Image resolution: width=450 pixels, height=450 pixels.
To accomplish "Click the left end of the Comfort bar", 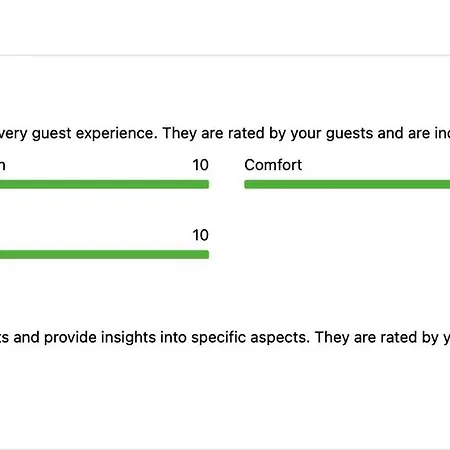I will point(247,184).
